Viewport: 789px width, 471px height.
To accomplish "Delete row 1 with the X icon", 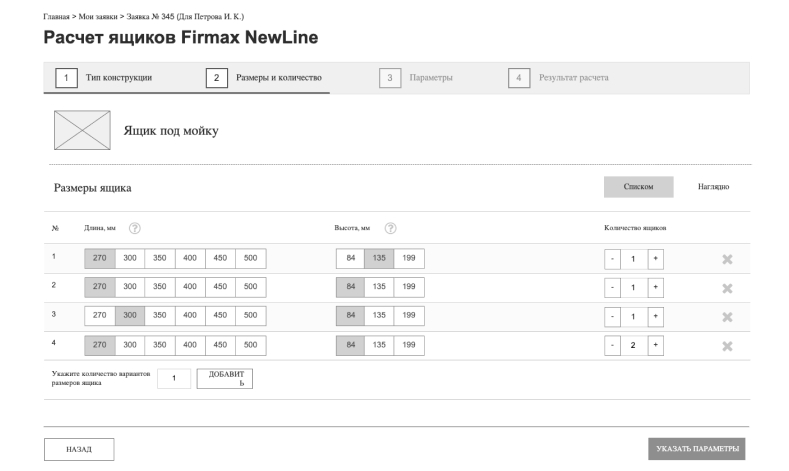I will pyautogui.click(x=727, y=259).
